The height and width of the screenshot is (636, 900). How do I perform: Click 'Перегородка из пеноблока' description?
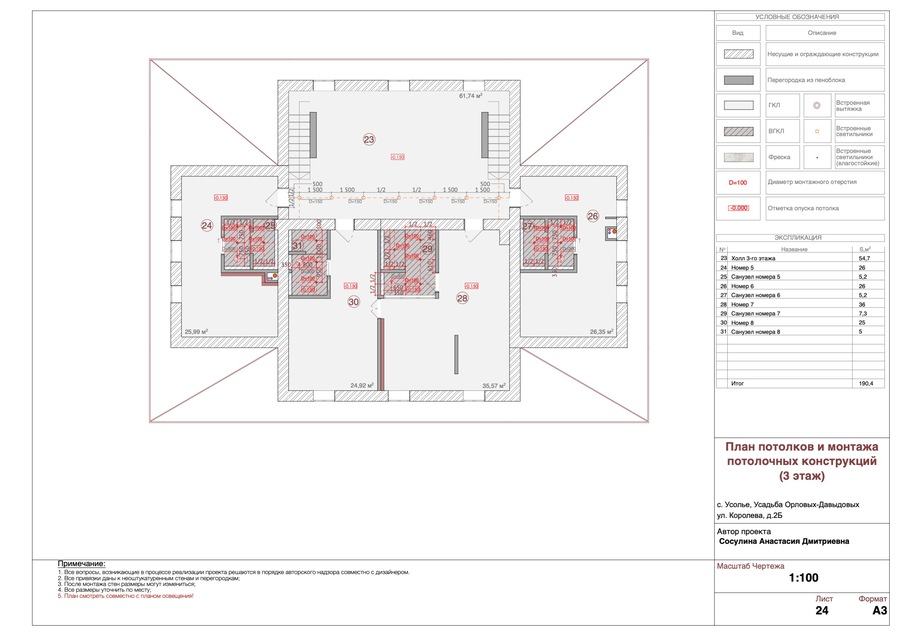(806, 80)
